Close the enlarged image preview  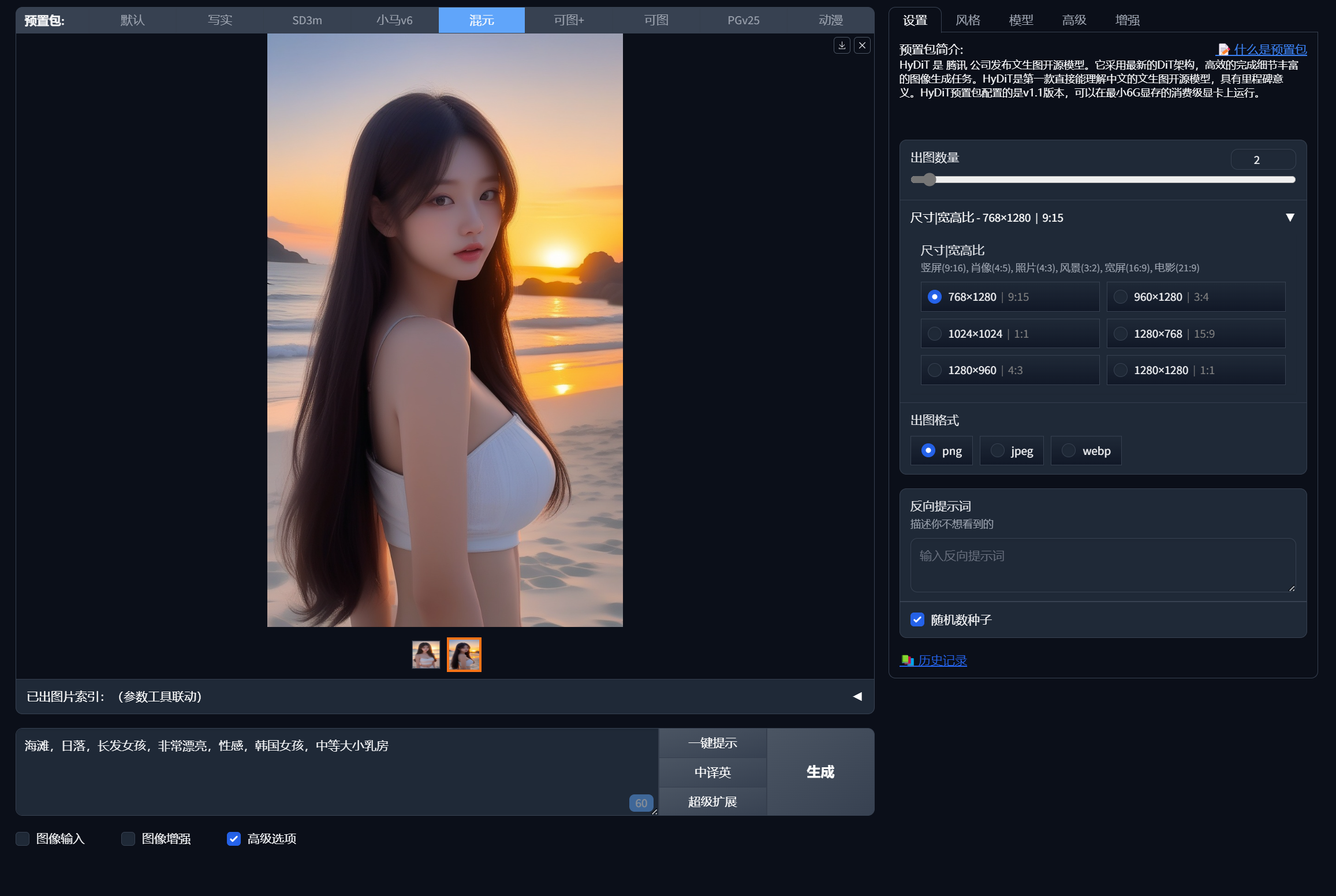point(862,46)
